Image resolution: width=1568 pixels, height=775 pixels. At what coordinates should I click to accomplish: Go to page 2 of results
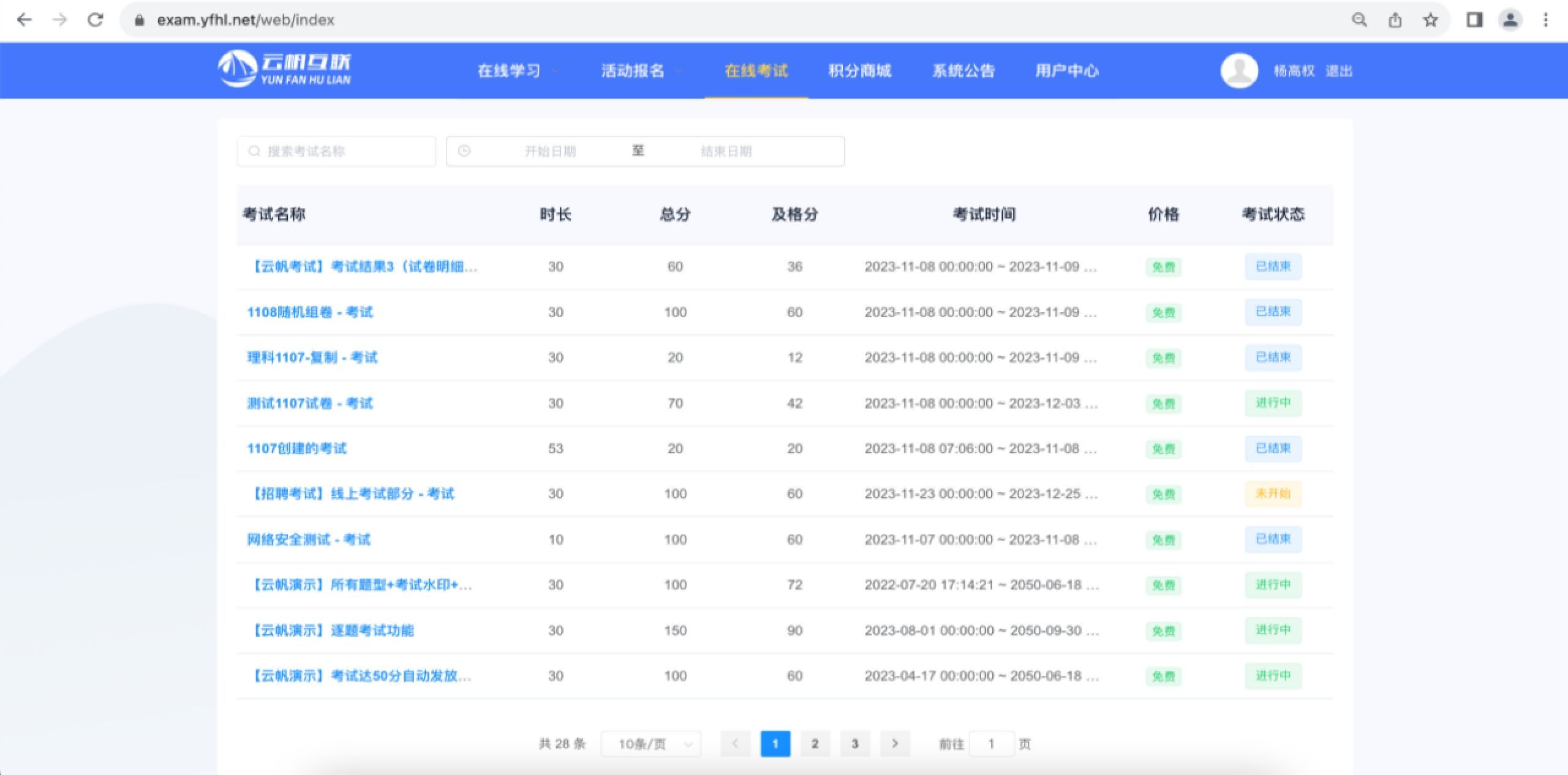[x=815, y=744]
